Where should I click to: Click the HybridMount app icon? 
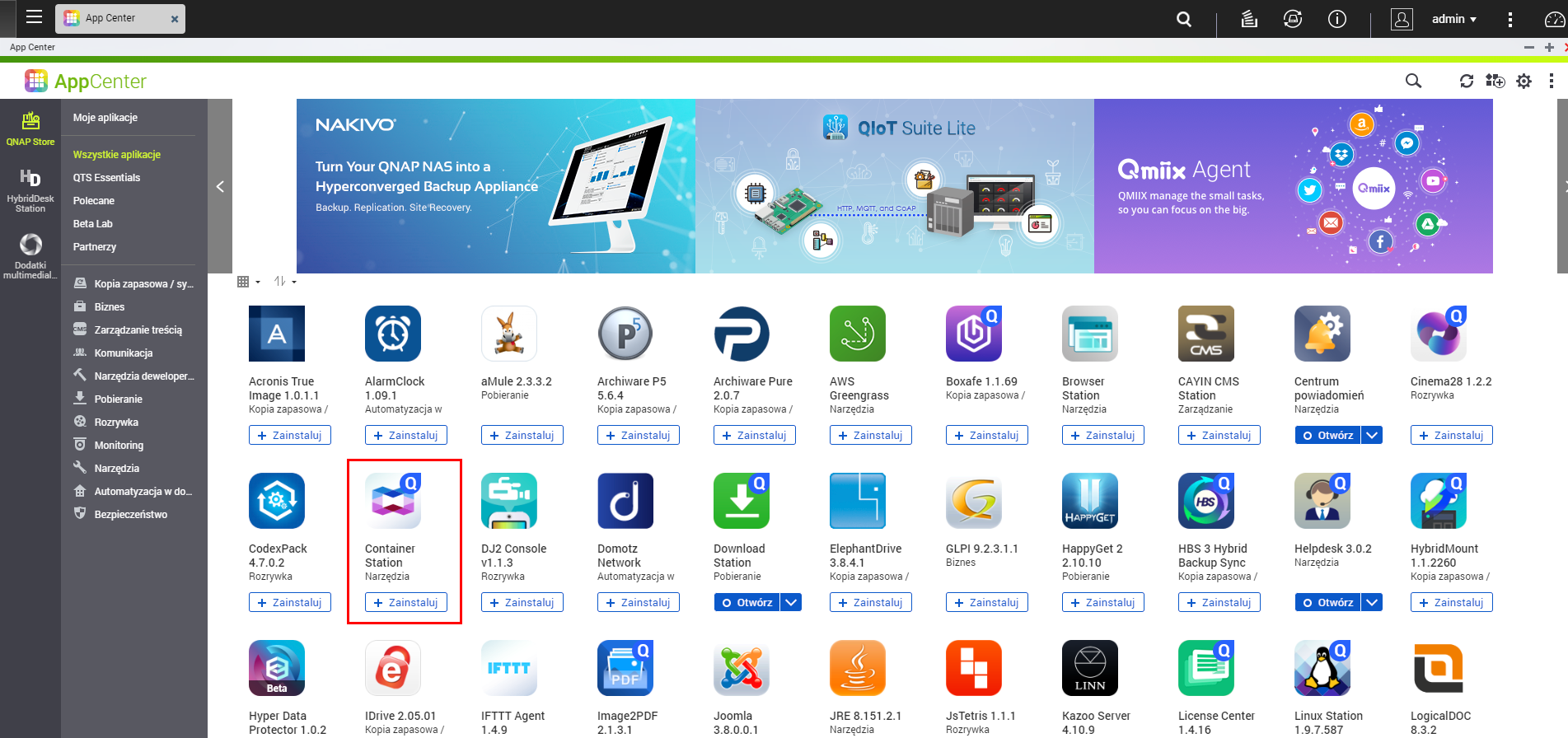(x=1439, y=501)
